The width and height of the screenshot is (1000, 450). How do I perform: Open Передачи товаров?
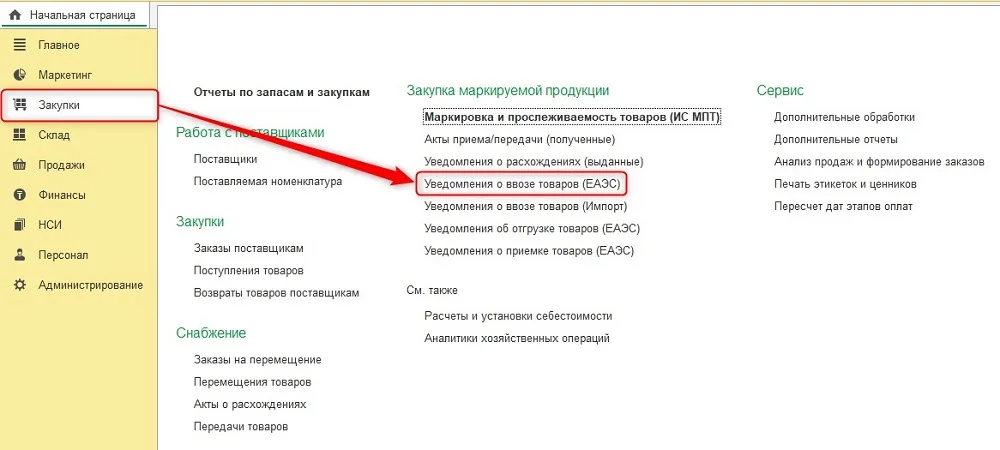241,427
